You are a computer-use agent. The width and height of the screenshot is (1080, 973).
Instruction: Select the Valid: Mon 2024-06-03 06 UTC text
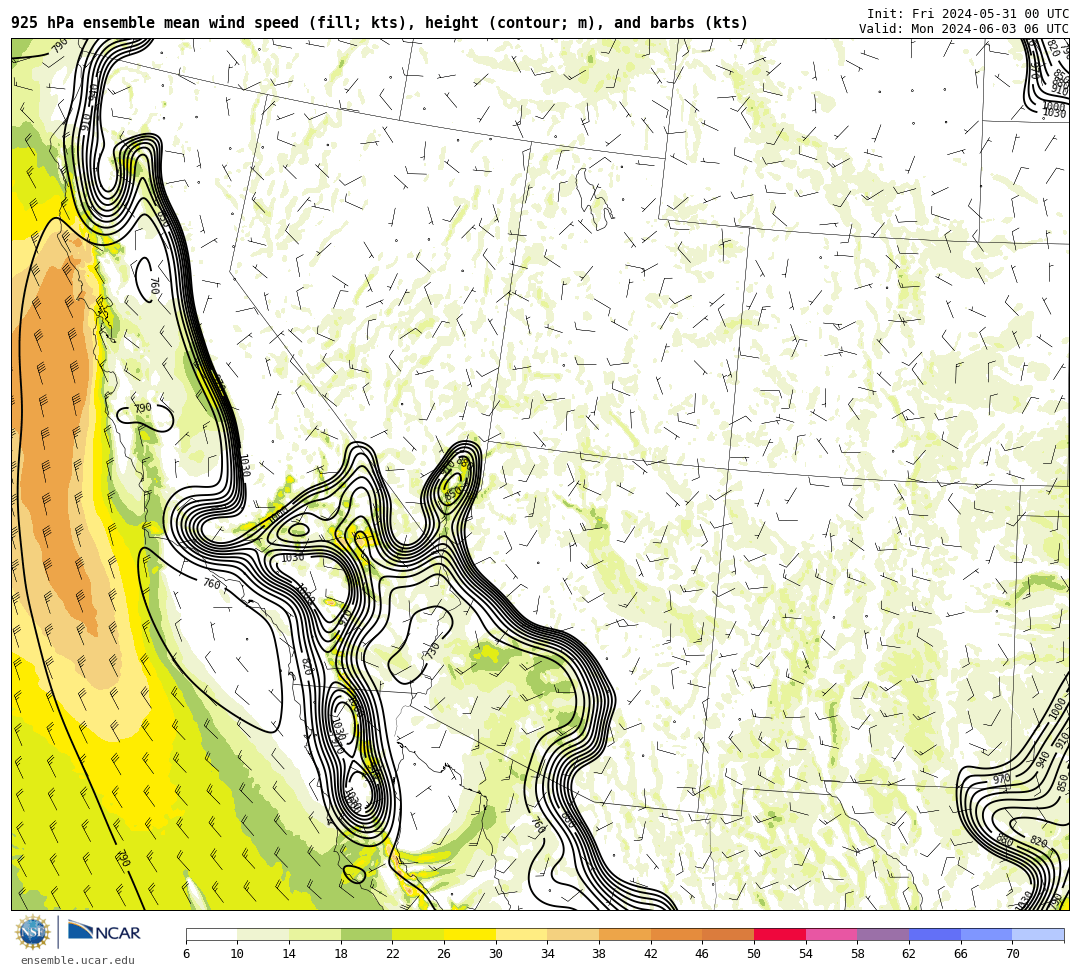pos(964,28)
